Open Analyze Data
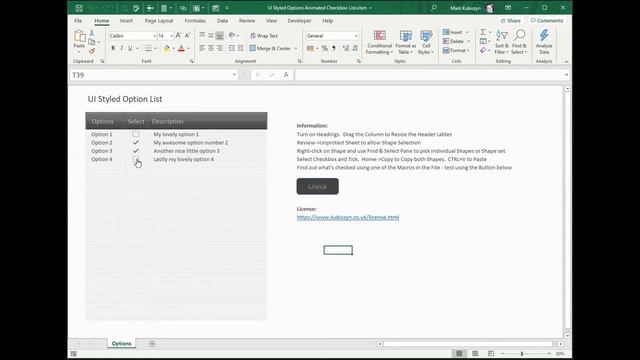 (544, 42)
